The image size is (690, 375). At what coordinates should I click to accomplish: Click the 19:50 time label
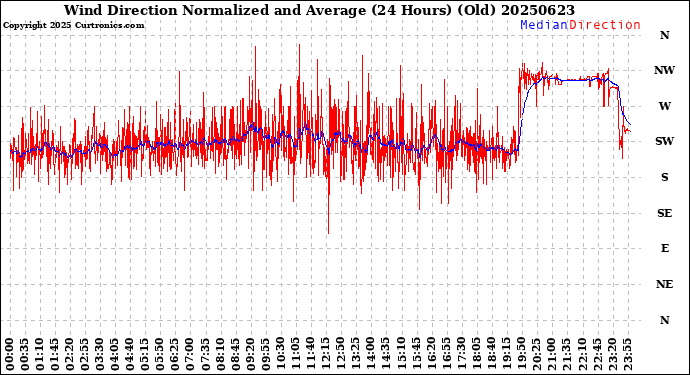coord(521,354)
